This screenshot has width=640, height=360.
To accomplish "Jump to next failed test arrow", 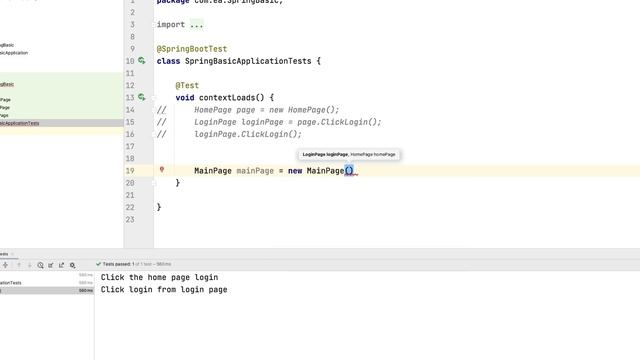I will (29, 265).
